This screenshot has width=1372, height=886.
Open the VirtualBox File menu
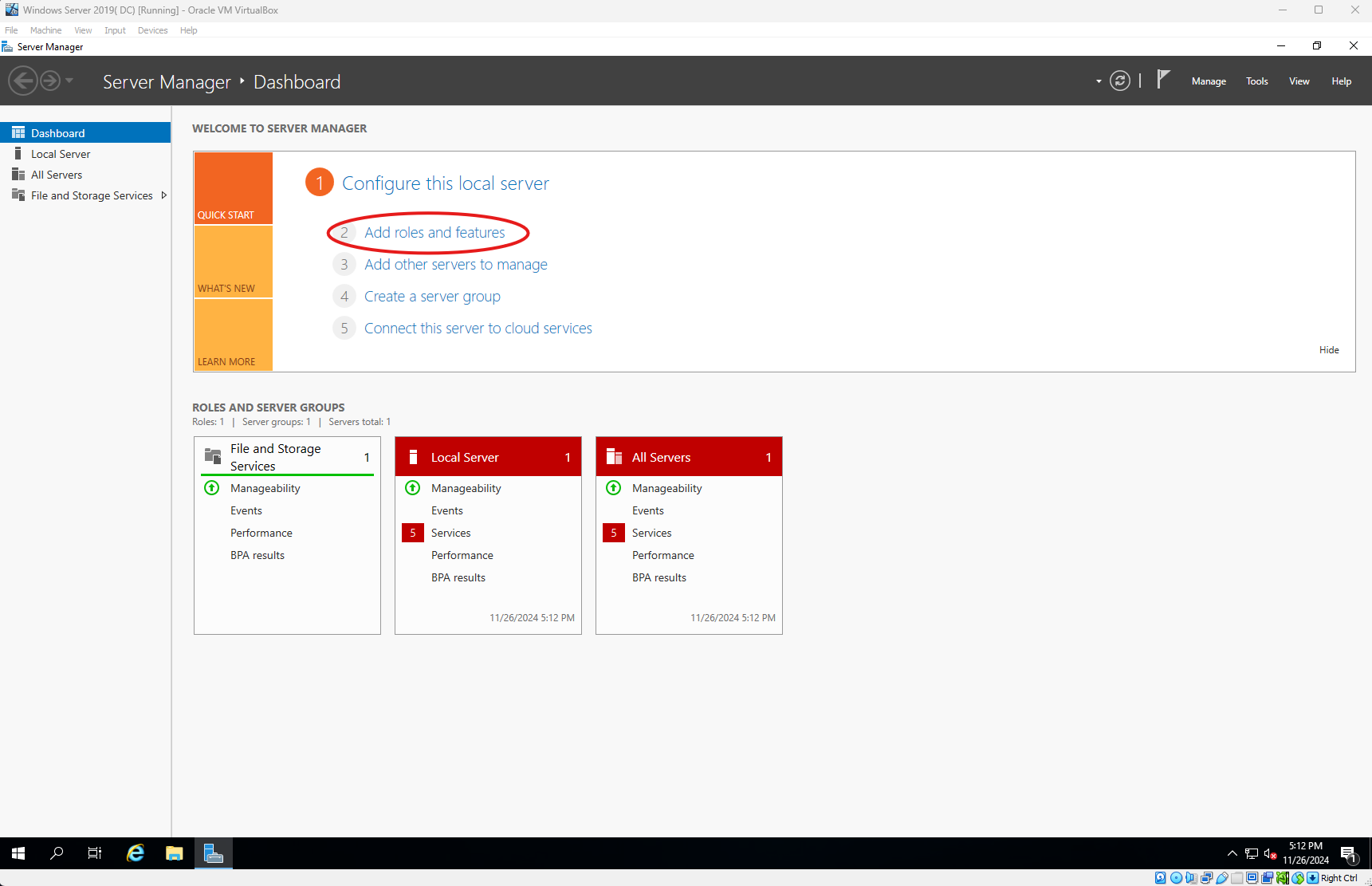click(11, 30)
